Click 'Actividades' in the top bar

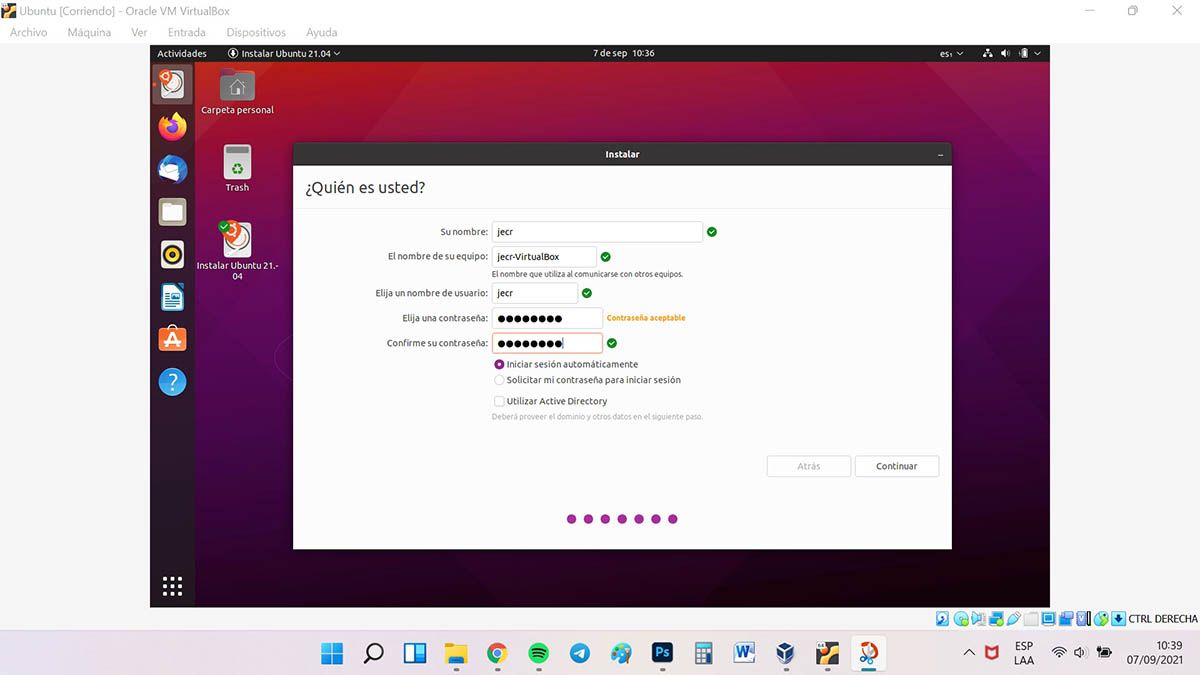182,53
